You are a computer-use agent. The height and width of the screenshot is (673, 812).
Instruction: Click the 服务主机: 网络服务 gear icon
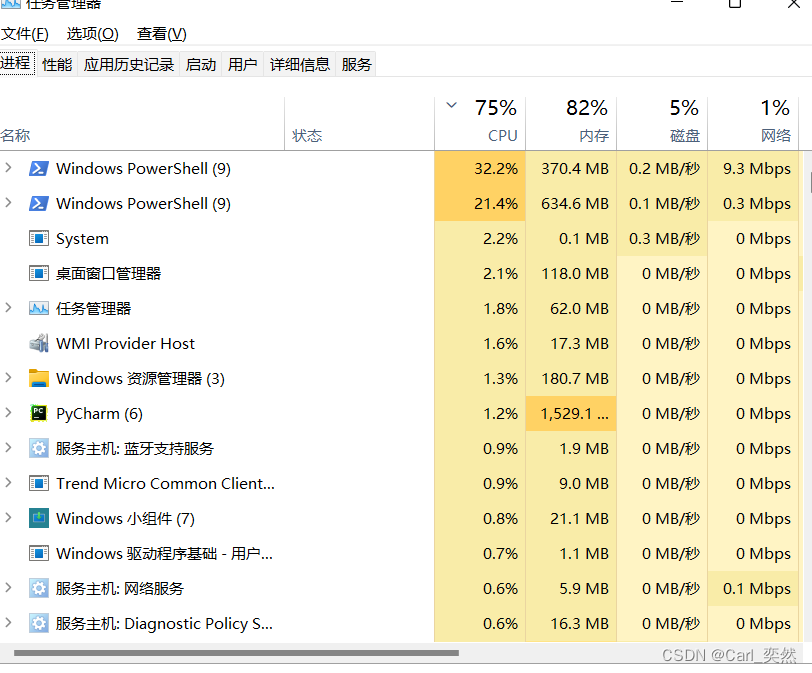click(39, 589)
